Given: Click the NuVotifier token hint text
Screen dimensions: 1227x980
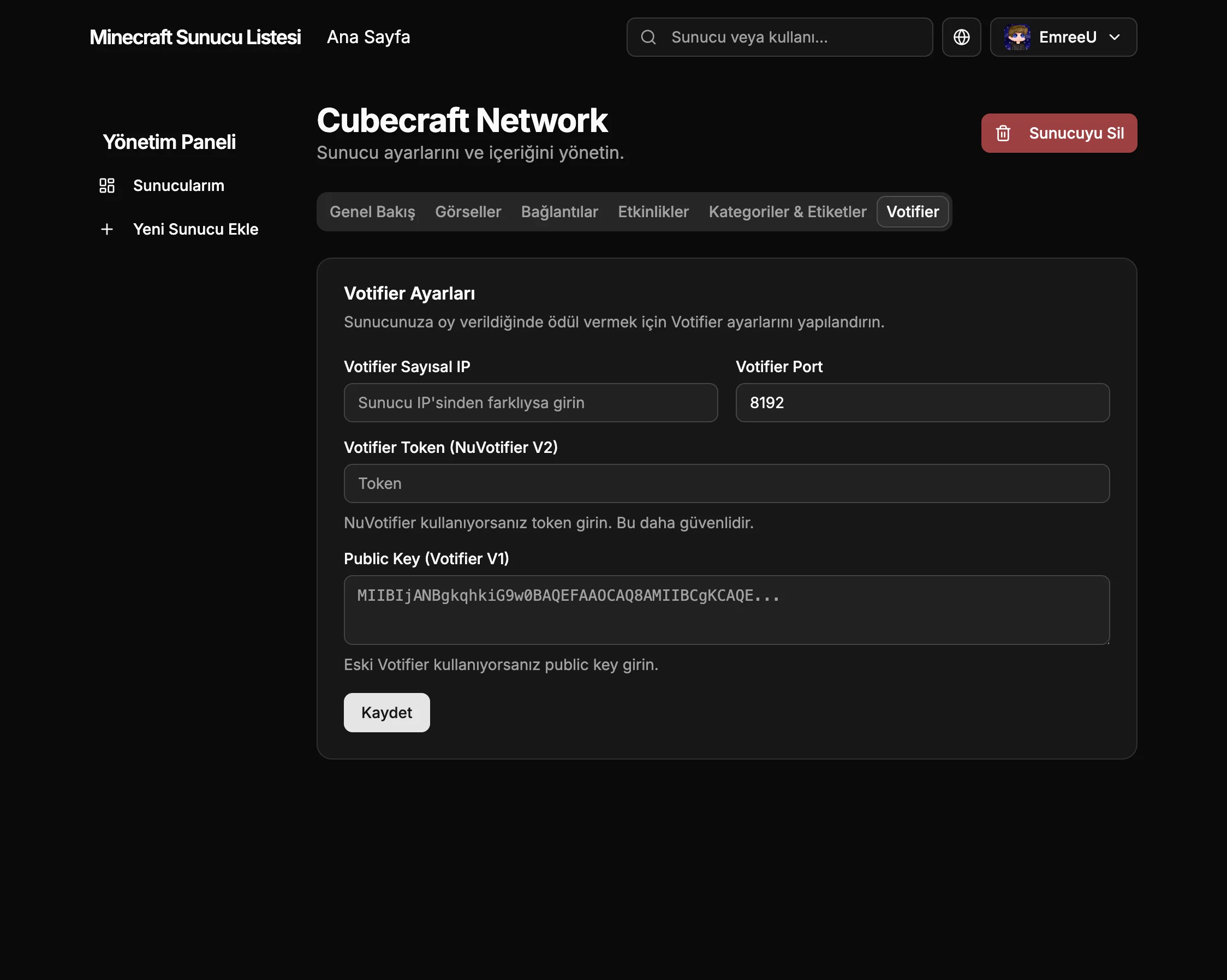Looking at the screenshot, I should point(549,522).
